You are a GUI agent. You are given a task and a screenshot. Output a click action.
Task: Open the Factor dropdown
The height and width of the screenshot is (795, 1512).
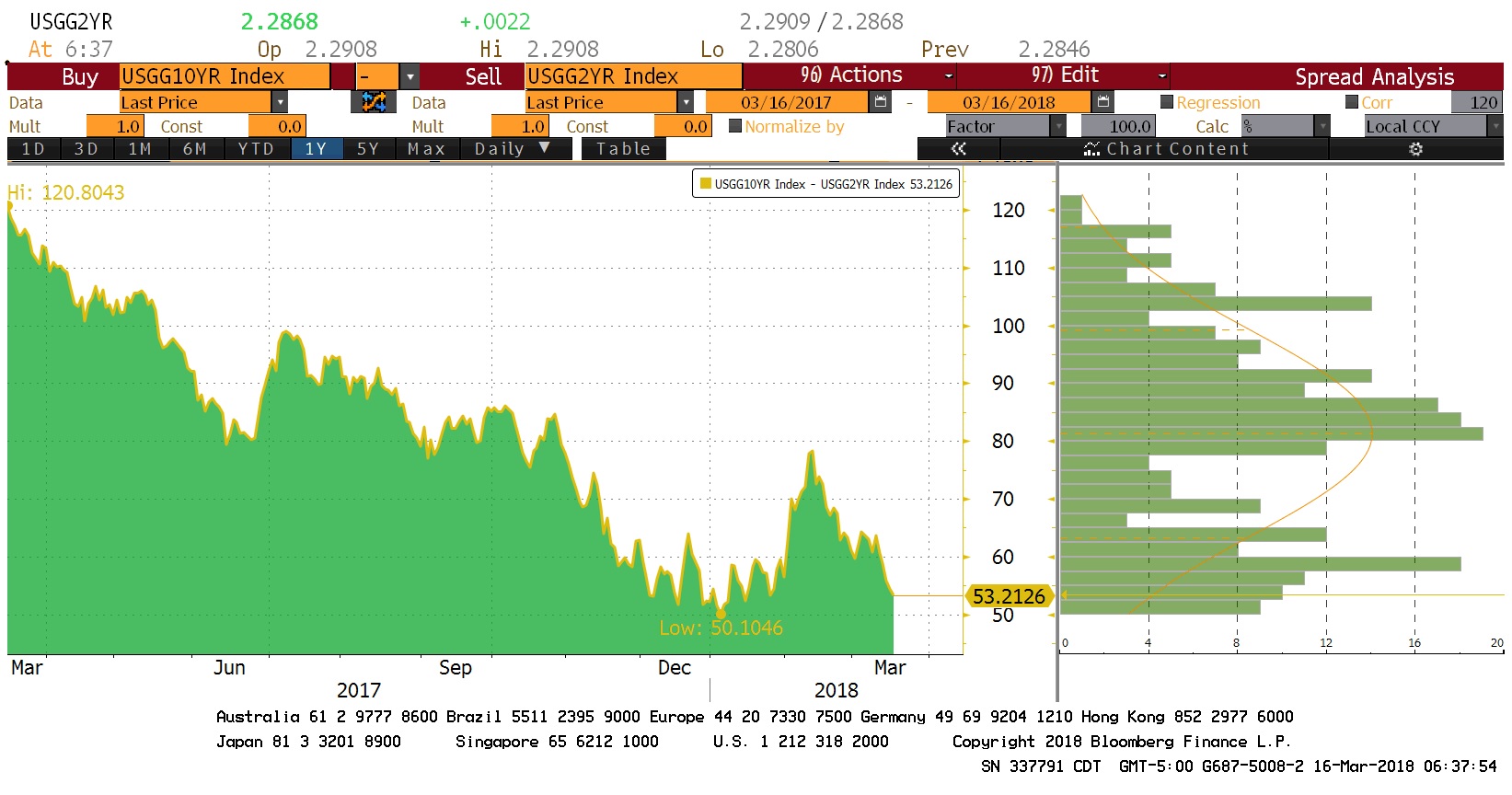click(1058, 126)
